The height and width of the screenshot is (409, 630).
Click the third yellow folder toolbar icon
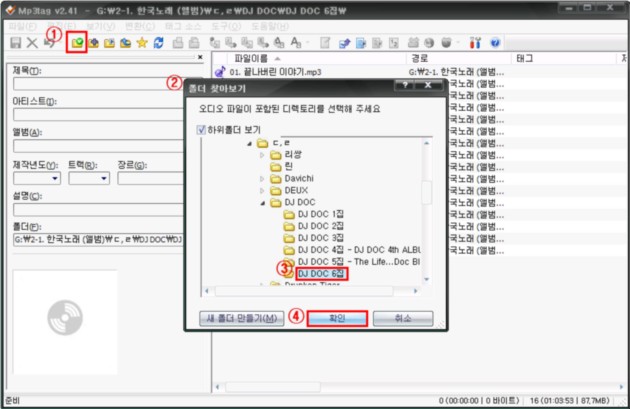(x=109, y=43)
